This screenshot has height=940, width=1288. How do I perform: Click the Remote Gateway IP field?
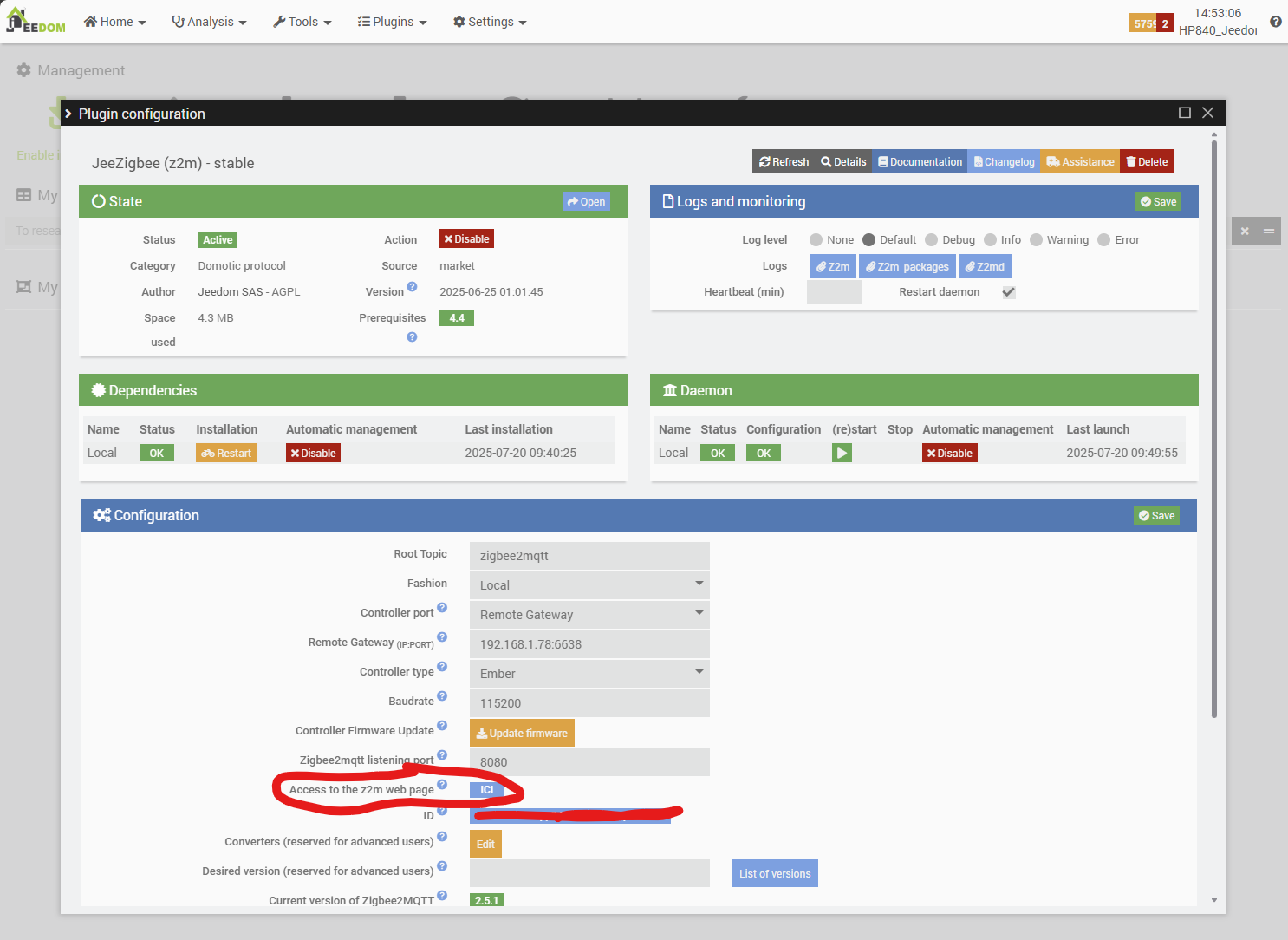[589, 644]
